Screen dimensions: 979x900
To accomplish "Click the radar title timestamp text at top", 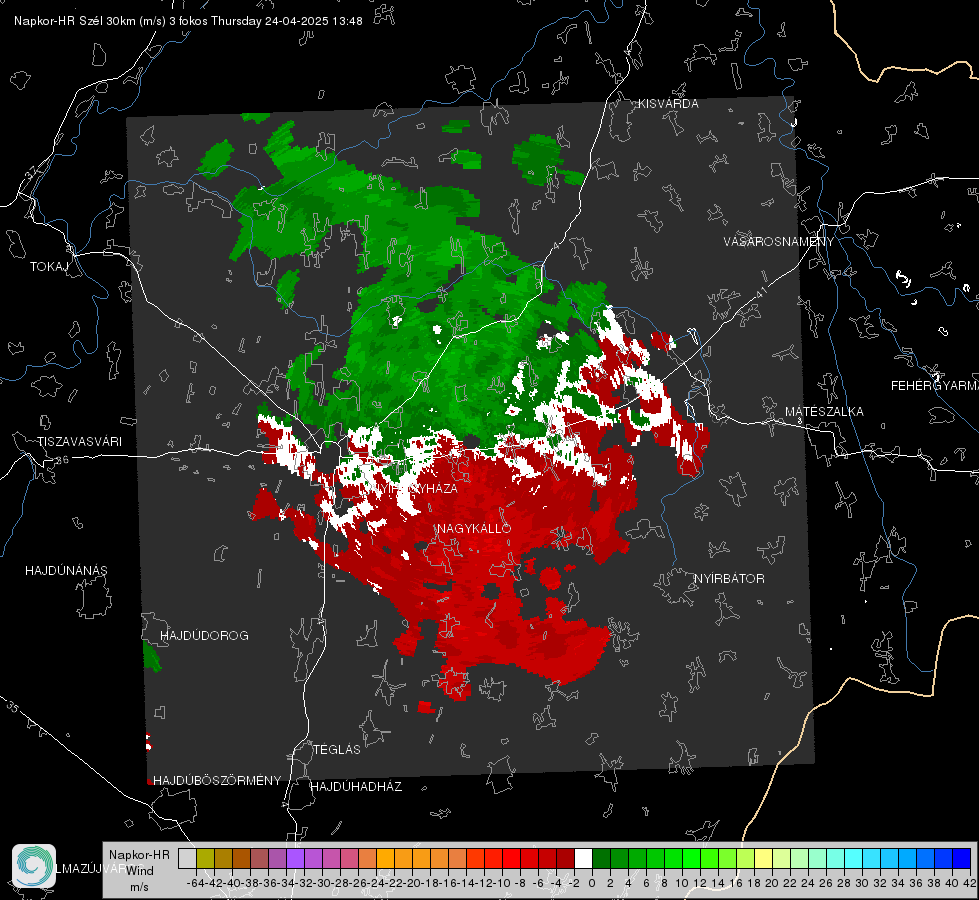I will tap(188, 21).
